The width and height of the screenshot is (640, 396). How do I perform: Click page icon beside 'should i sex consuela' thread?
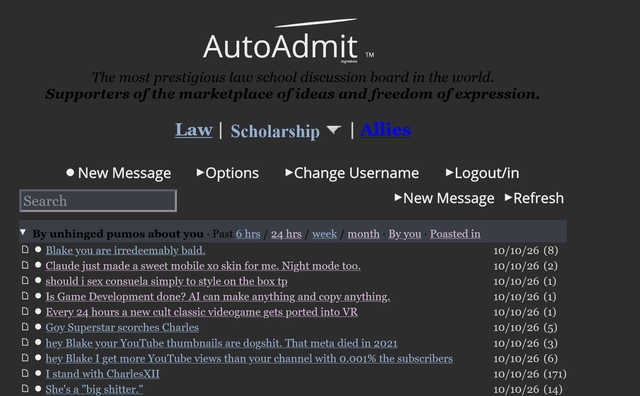coord(25,280)
